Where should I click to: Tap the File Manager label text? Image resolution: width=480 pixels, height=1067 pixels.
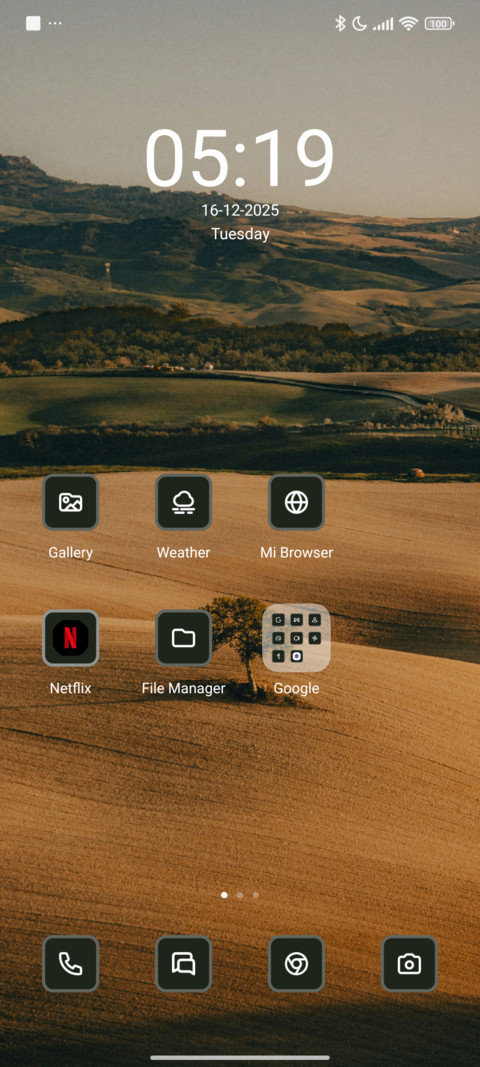(184, 688)
